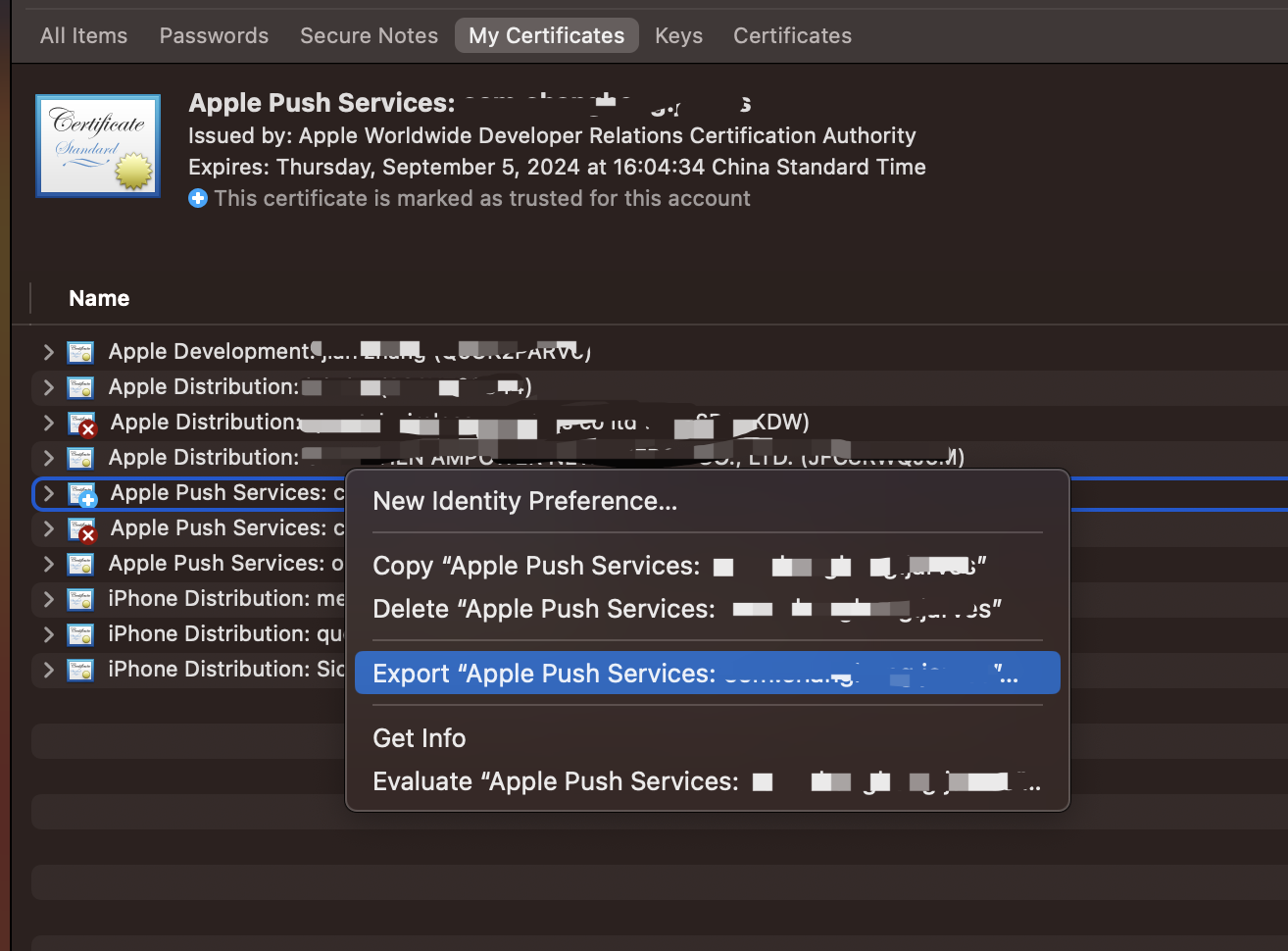
Task: Expand the selected Apple Push Services row
Action: (48, 493)
